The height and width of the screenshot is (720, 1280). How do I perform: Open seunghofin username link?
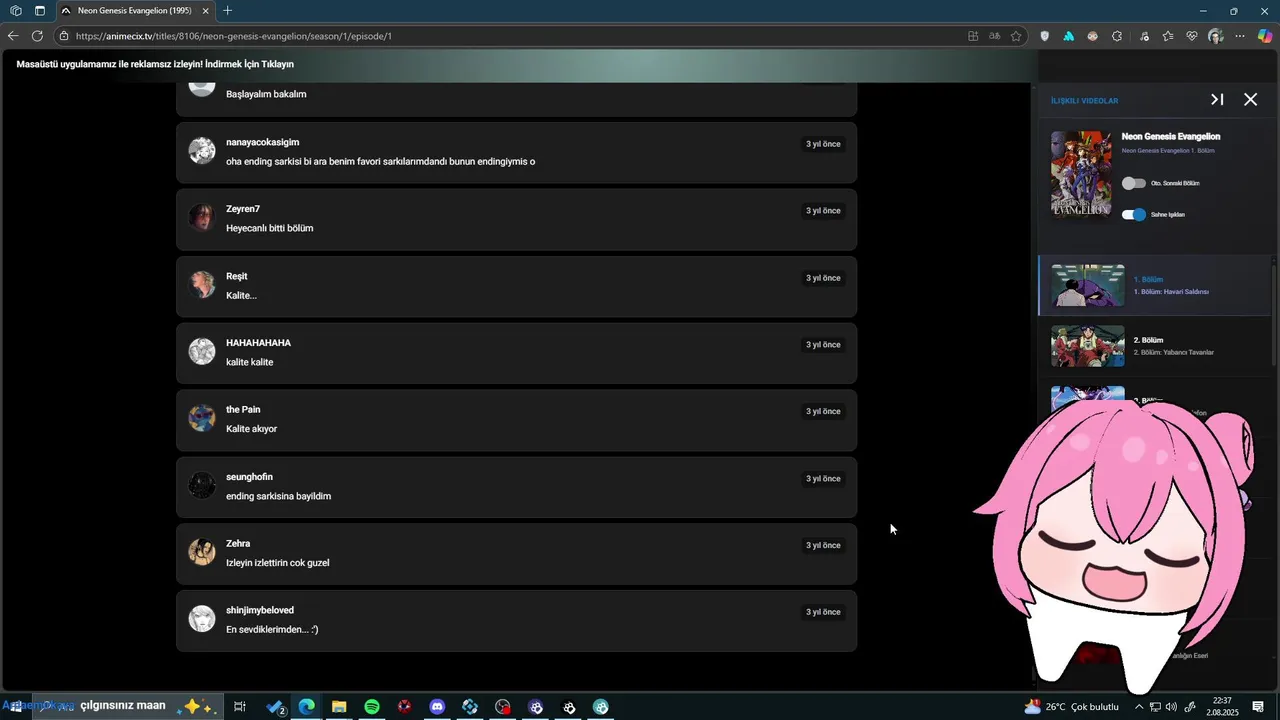click(x=249, y=477)
